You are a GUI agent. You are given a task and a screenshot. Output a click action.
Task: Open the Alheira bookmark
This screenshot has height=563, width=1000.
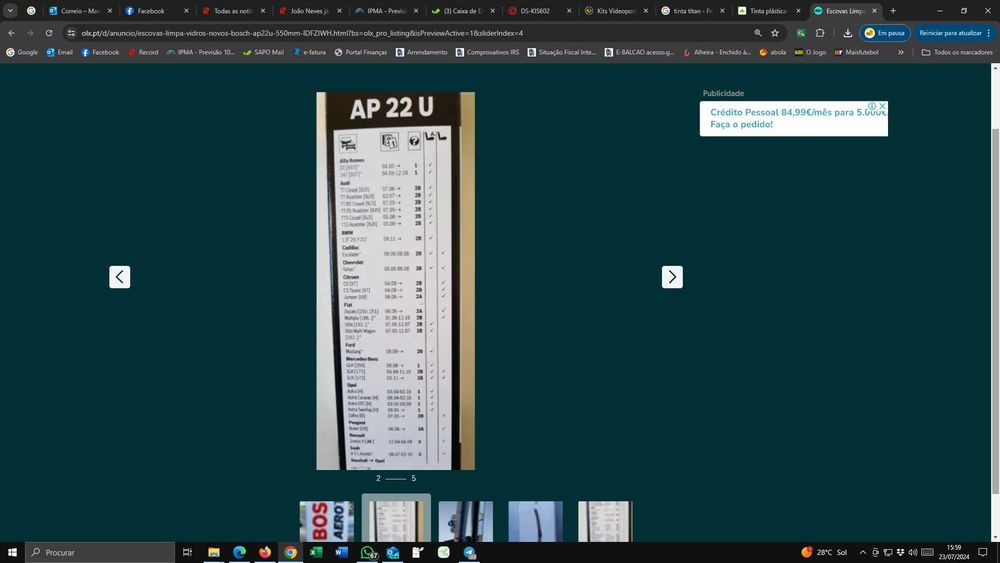click(x=717, y=52)
